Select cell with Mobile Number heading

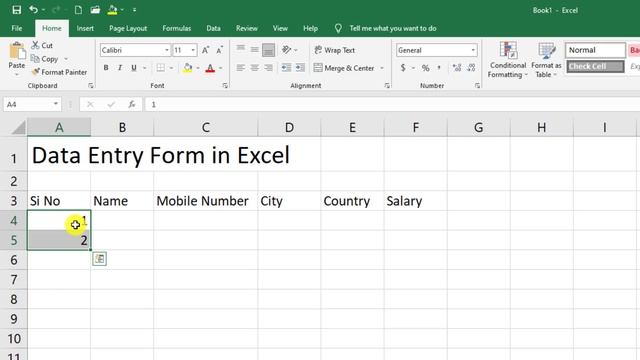point(206,201)
